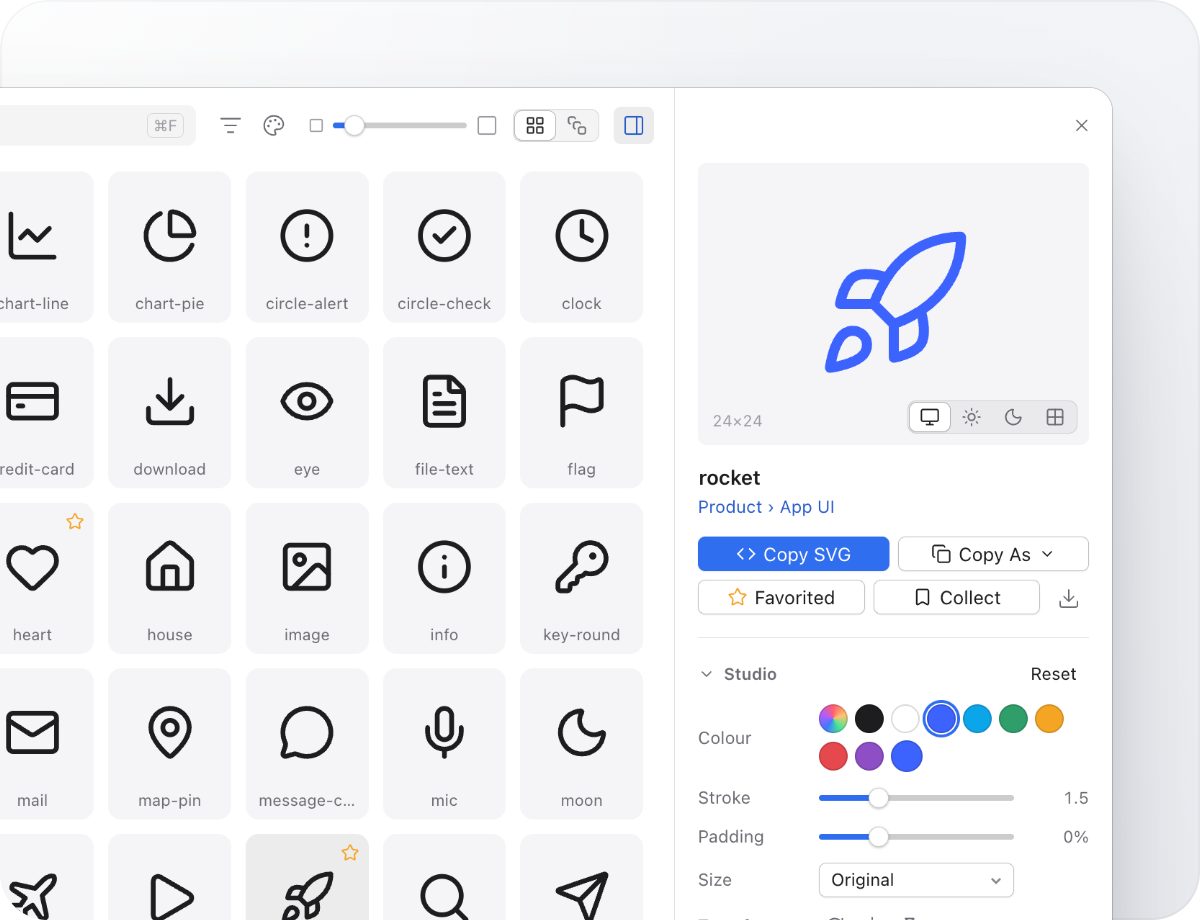Choose the orange colour swatch
This screenshot has height=920, width=1200.
(1049, 718)
